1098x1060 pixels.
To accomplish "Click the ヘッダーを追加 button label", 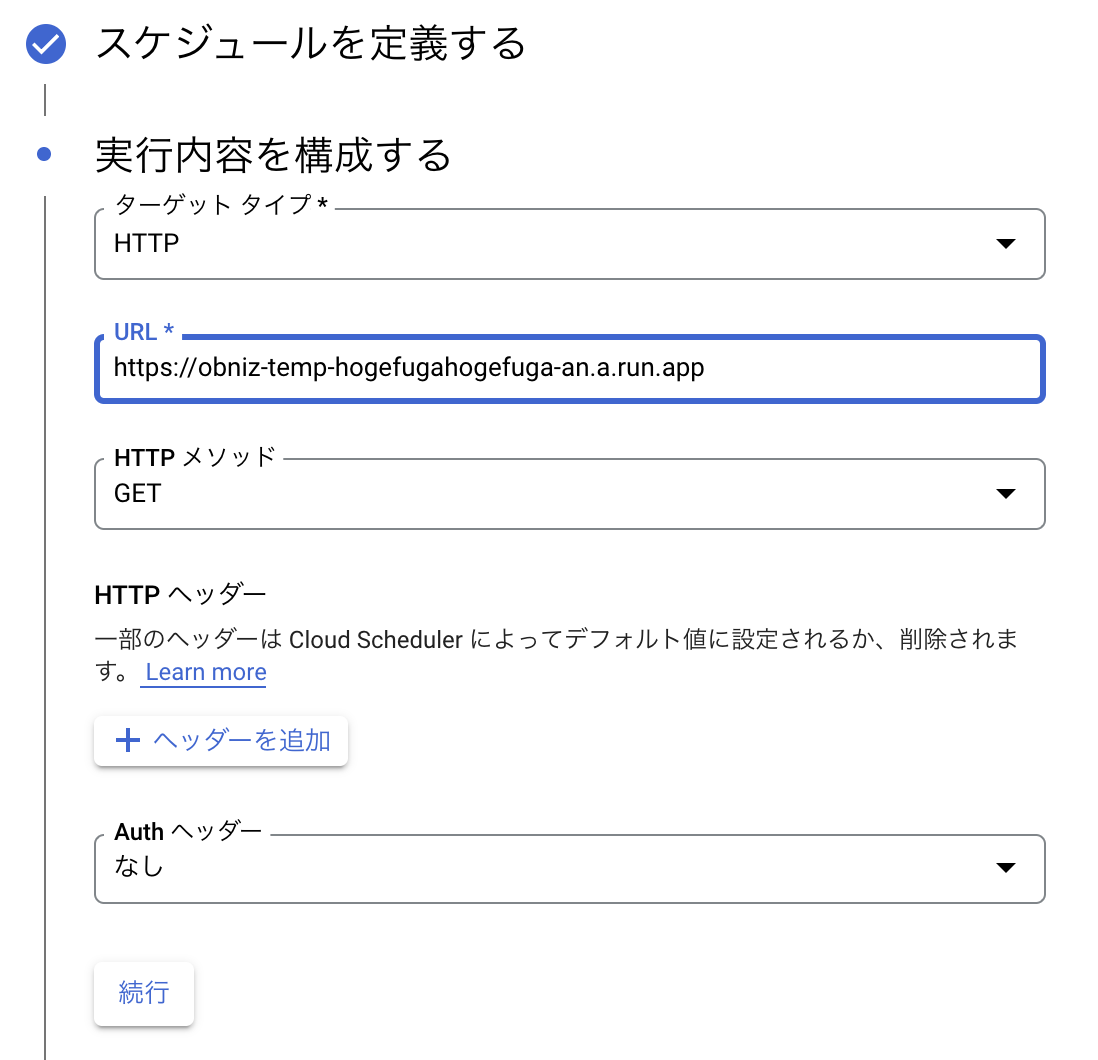I will click(x=242, y=740).
